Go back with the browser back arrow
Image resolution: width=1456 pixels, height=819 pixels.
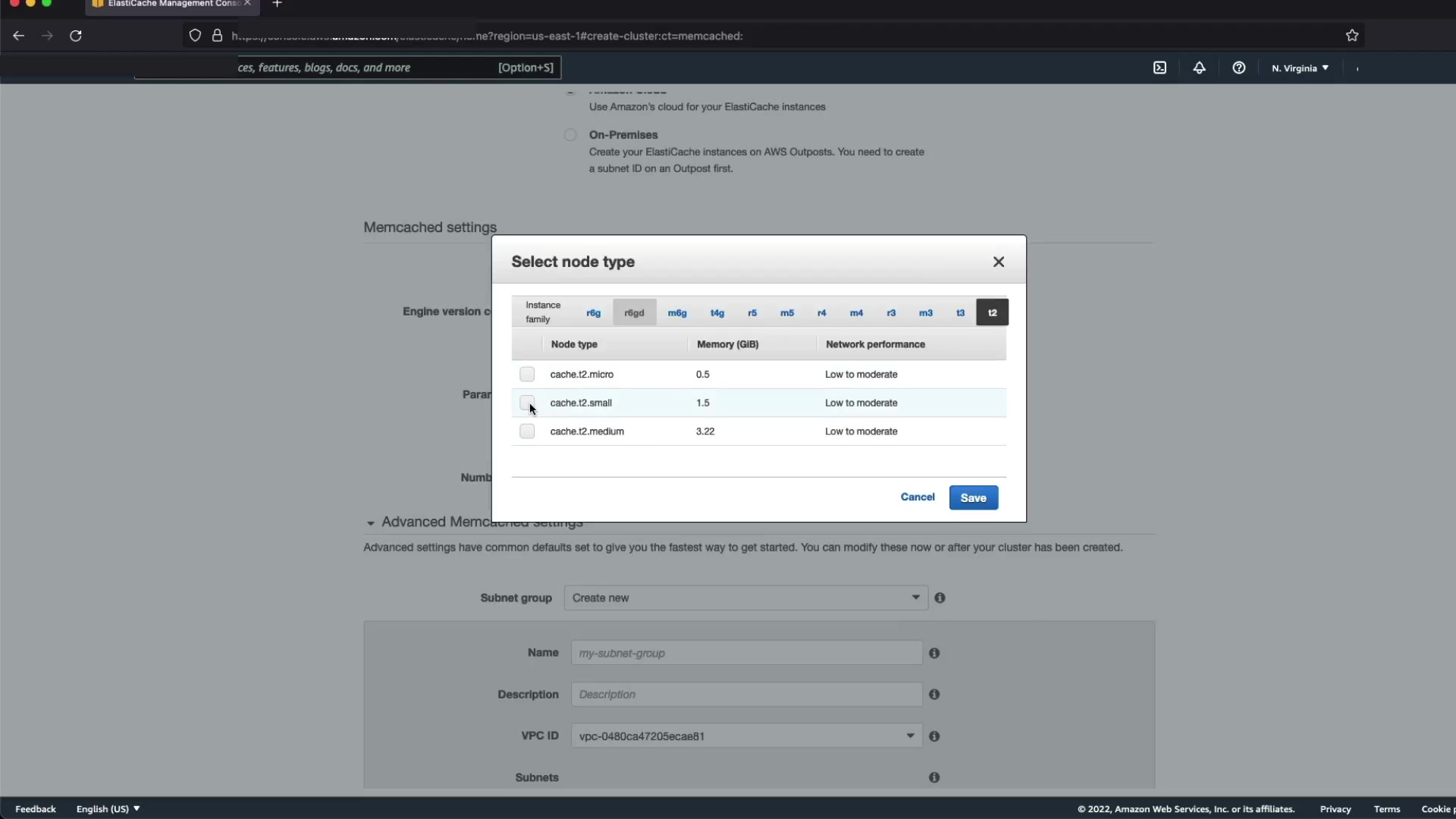[18, 36]
